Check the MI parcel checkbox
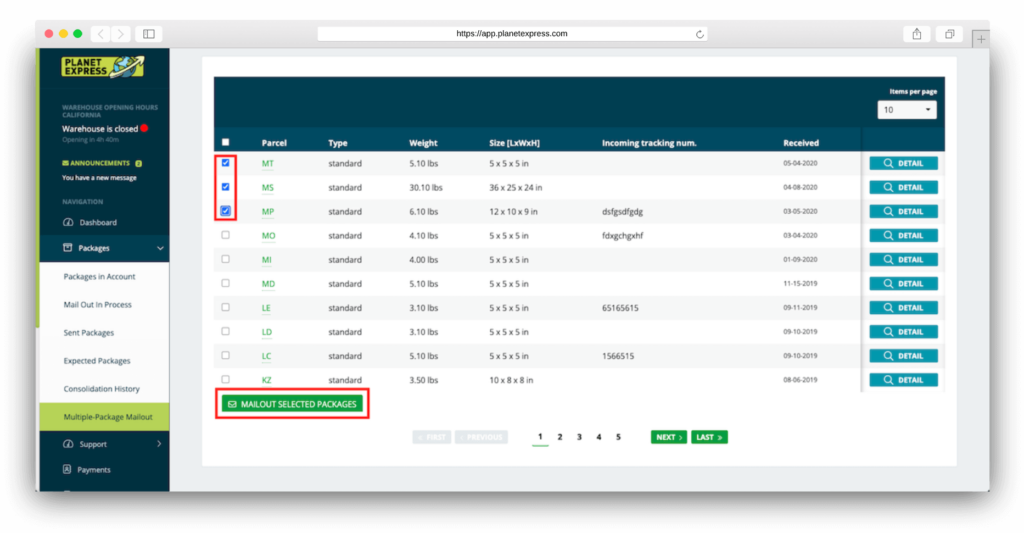 coord(225,259)
